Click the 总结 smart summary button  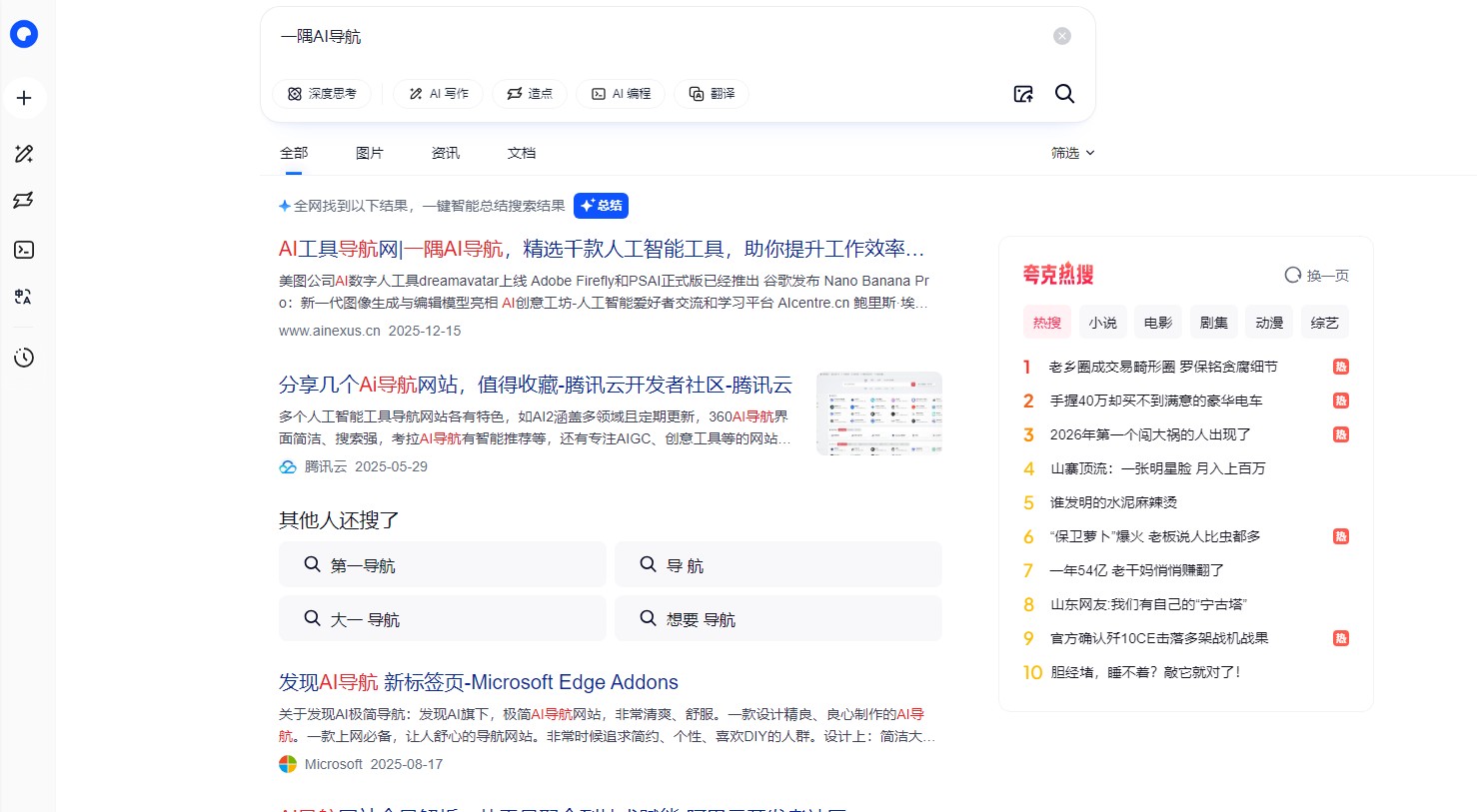coord(601,206)
